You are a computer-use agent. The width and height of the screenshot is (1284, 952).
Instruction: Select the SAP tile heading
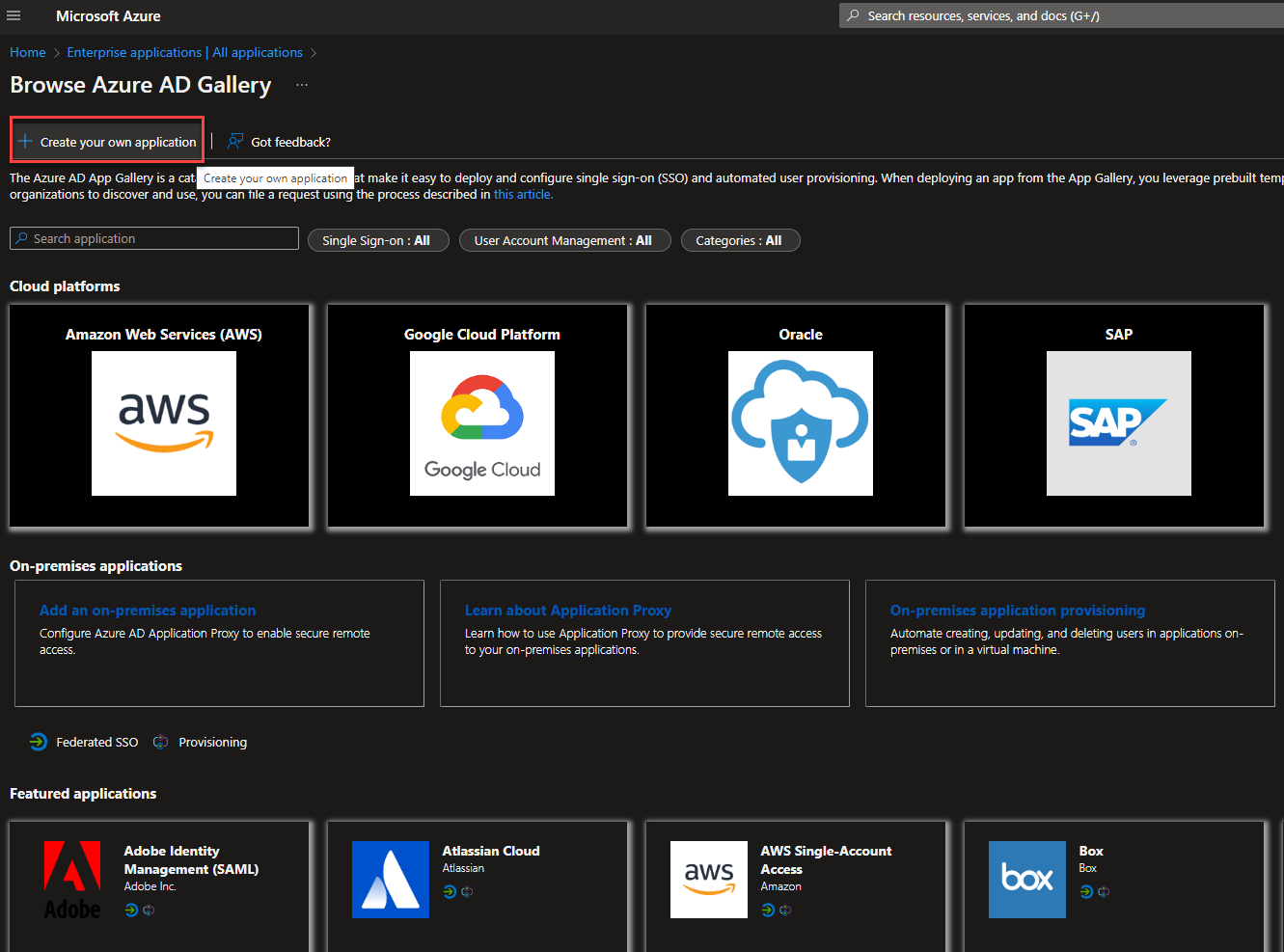[1119, 334]
